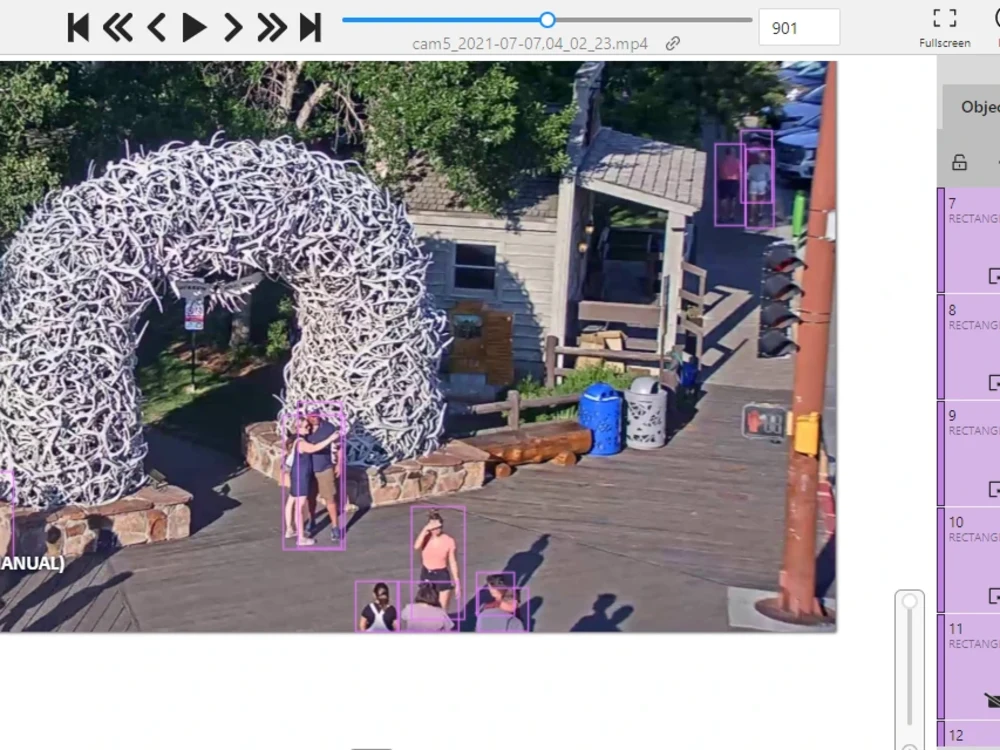1000x750 pixels.
Task: Toggle lock for all annotation objects
Action: pyautogui.click(x=961, y=161)
